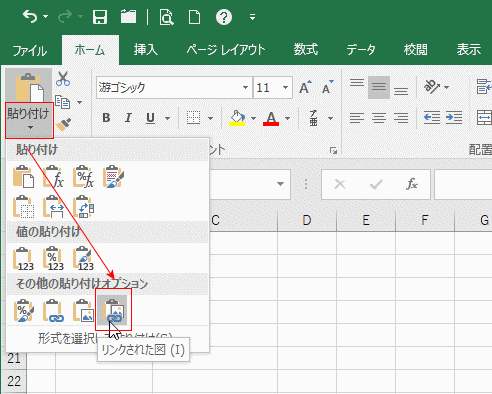The image size is (492, 394).
Task: Open the font size dropdown arrow
Action: point(285,88)
